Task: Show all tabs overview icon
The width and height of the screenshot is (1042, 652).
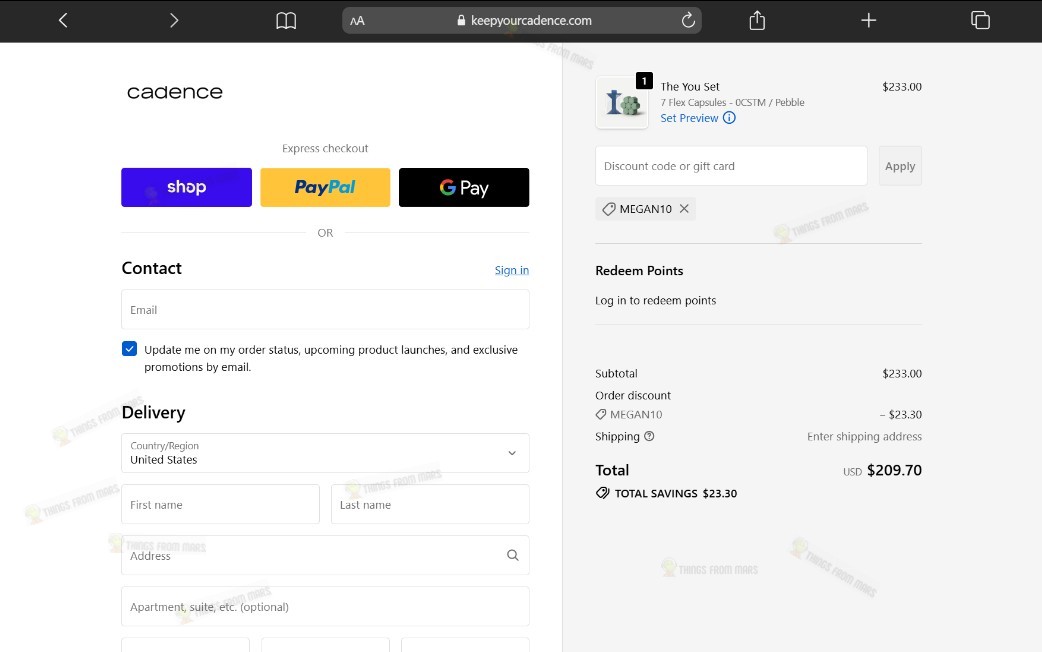Action: click(980, 21)
